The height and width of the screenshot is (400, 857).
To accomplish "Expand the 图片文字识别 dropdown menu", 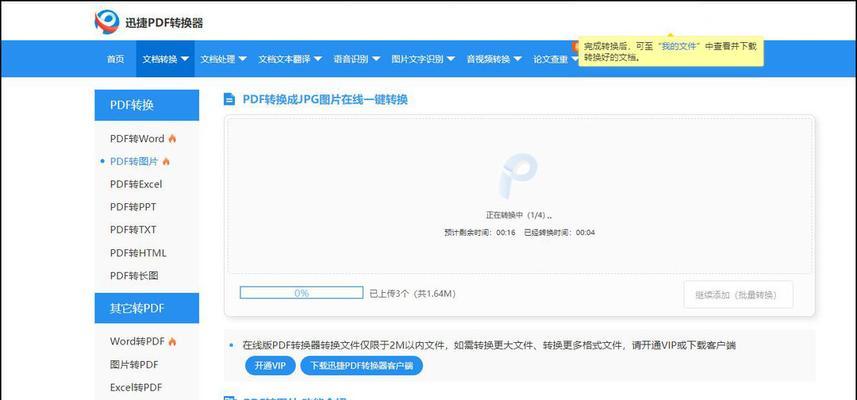I will 423,59.
